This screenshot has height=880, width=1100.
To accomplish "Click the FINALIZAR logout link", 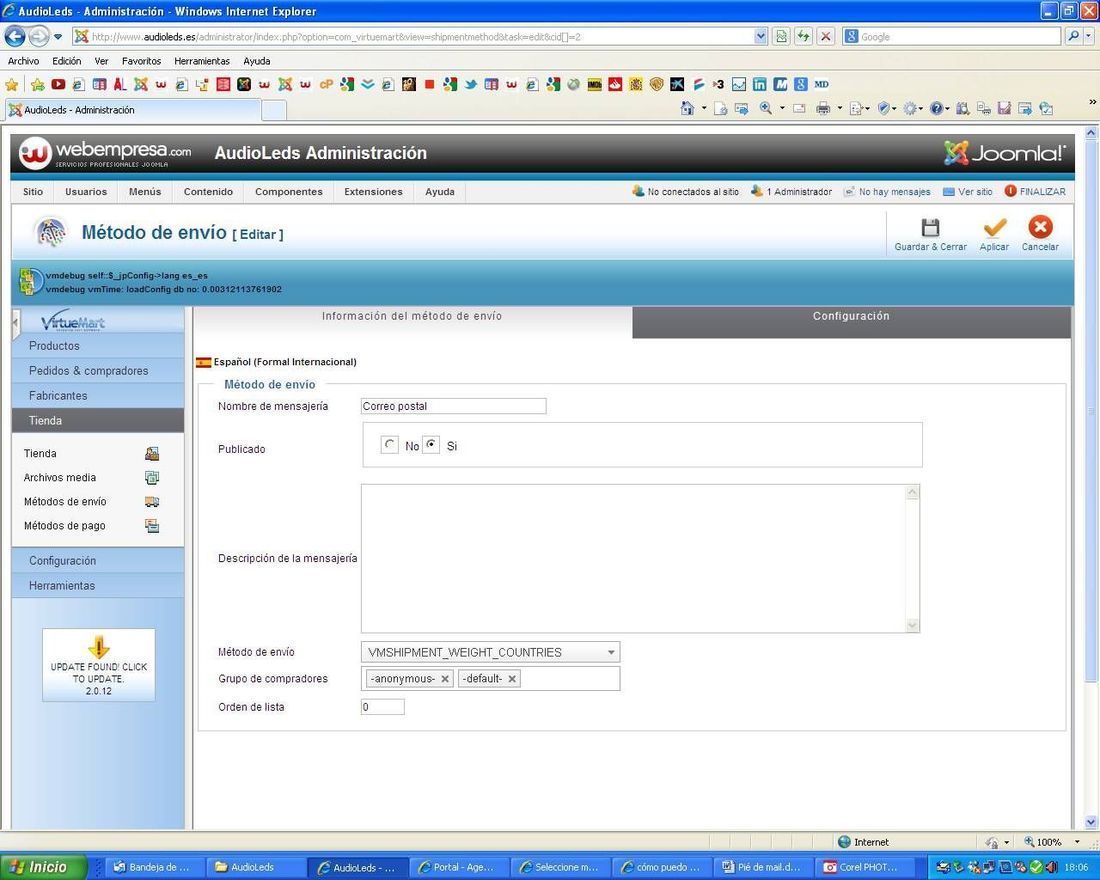I will tap(1035, 192).
